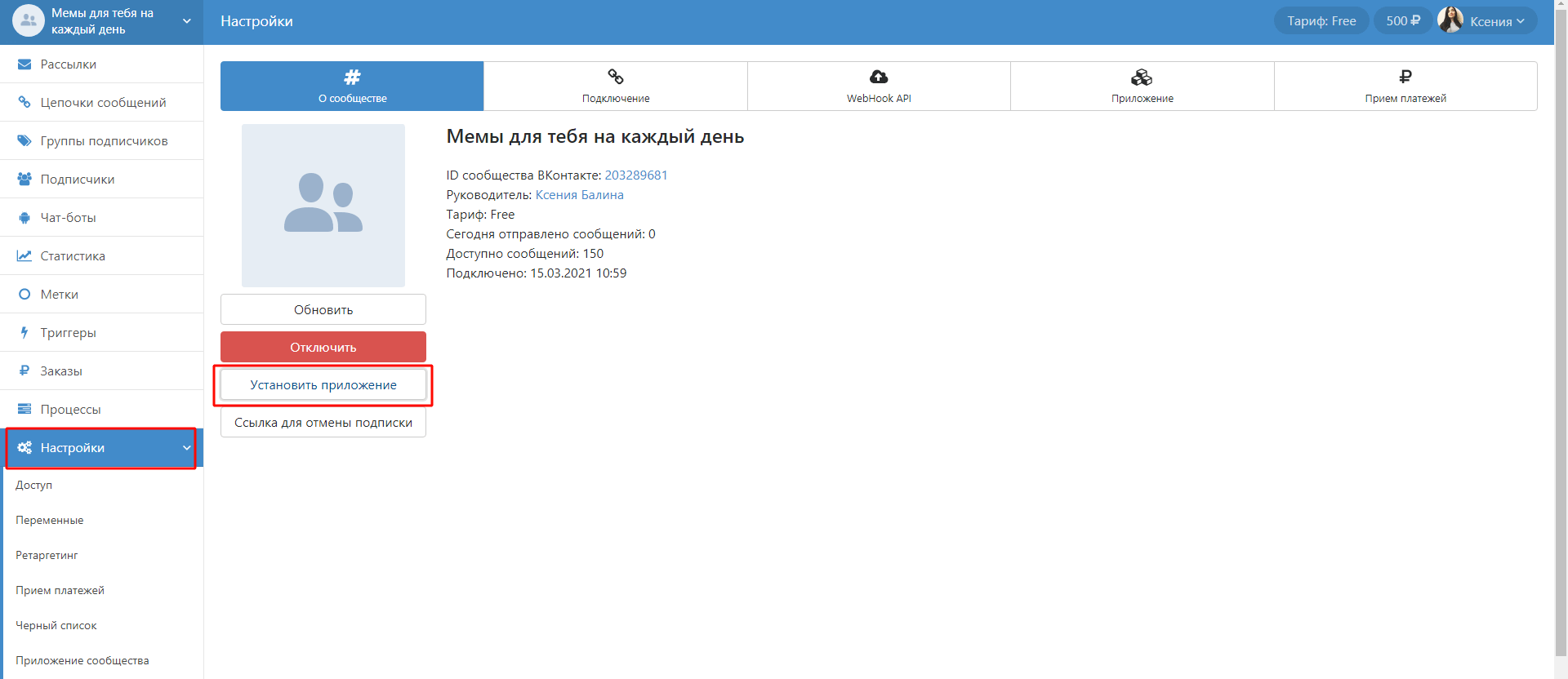
Task: Click the circle icon beside Метки
Action: pyautogui.click(x=24, y=295)
